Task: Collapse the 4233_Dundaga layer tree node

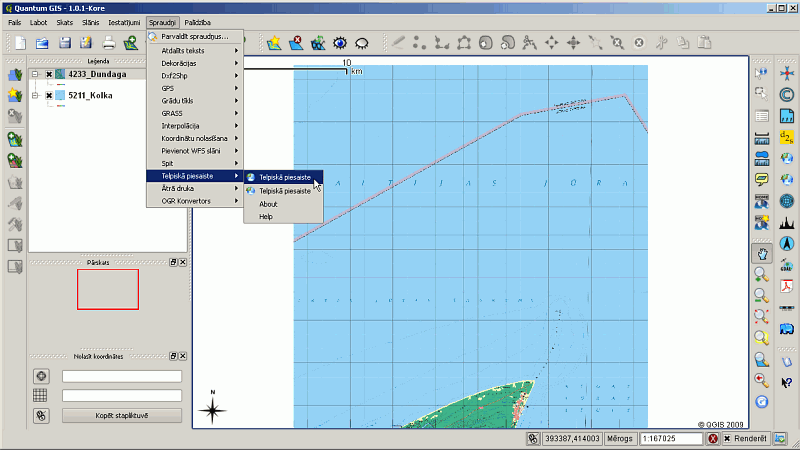Action: tap(35, 74)
